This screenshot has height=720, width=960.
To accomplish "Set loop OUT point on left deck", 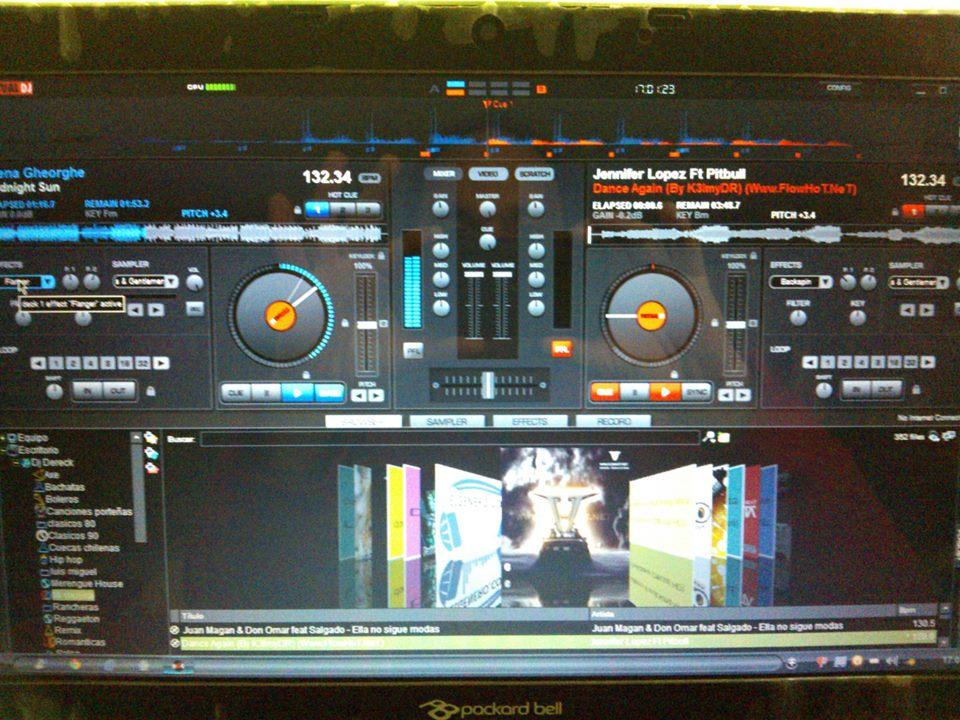I will [x=119, y=391].
